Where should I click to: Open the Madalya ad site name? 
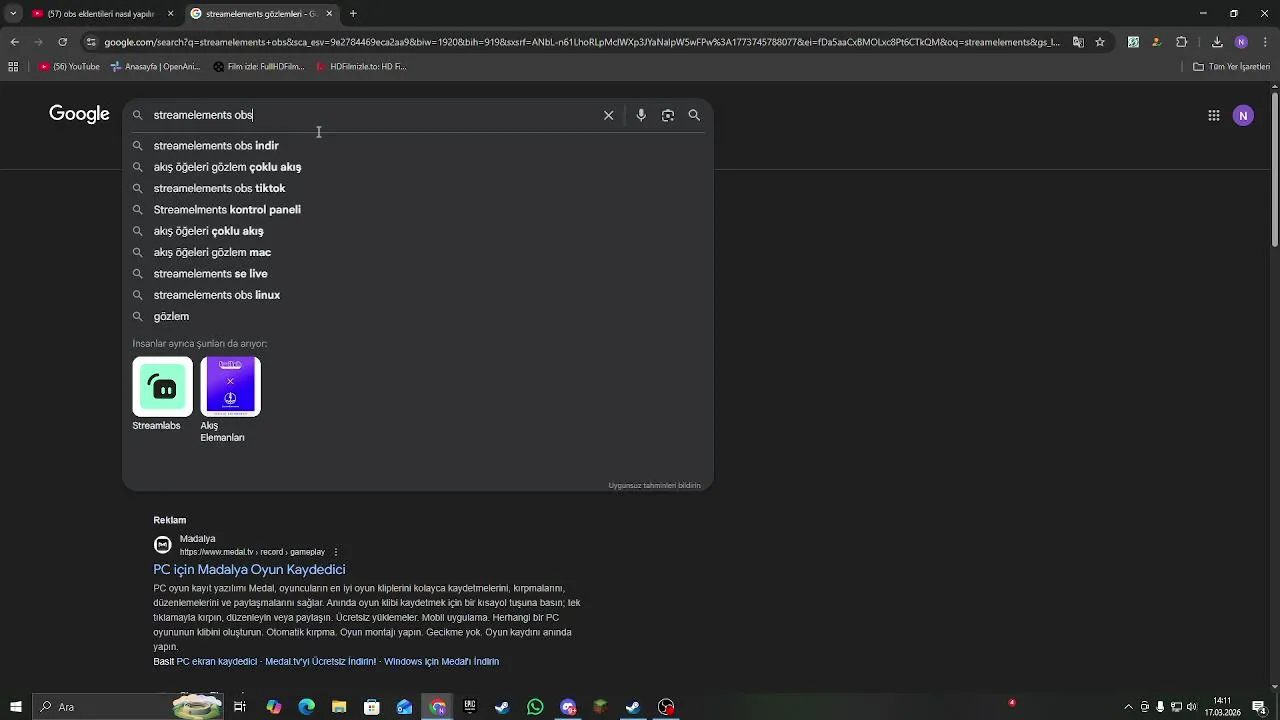pos(197,539)
